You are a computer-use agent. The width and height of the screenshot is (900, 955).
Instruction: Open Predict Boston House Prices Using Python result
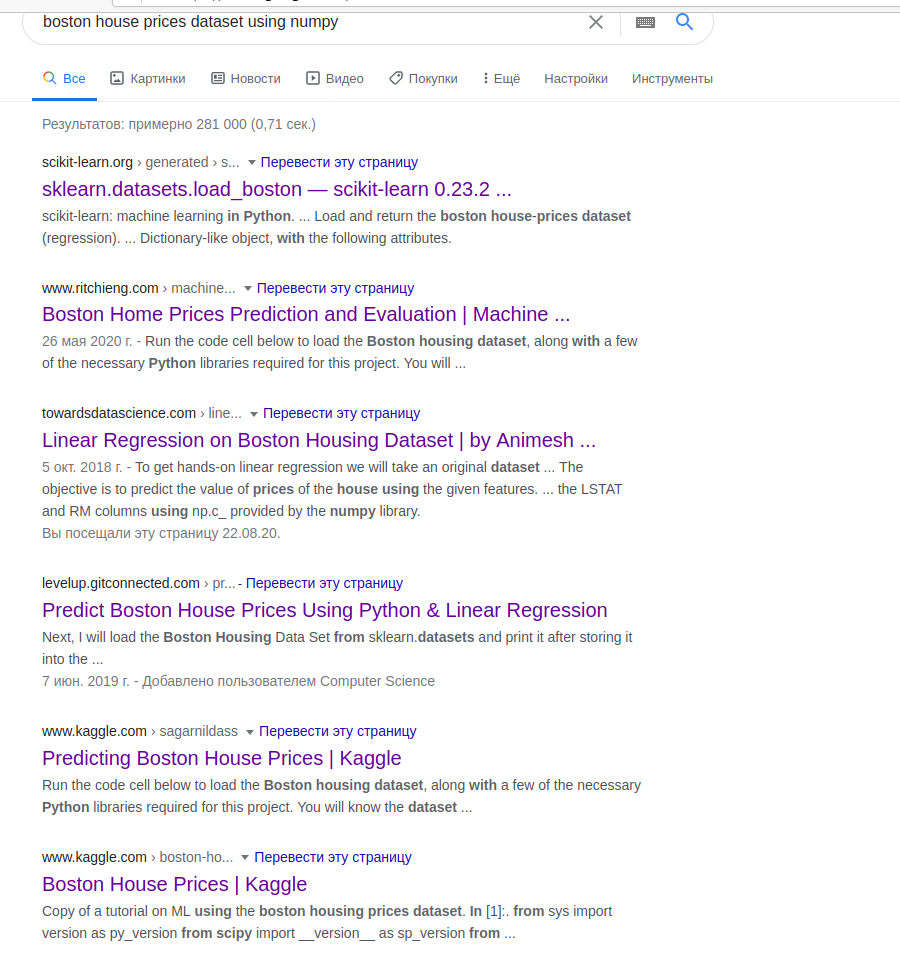point(325,610)
